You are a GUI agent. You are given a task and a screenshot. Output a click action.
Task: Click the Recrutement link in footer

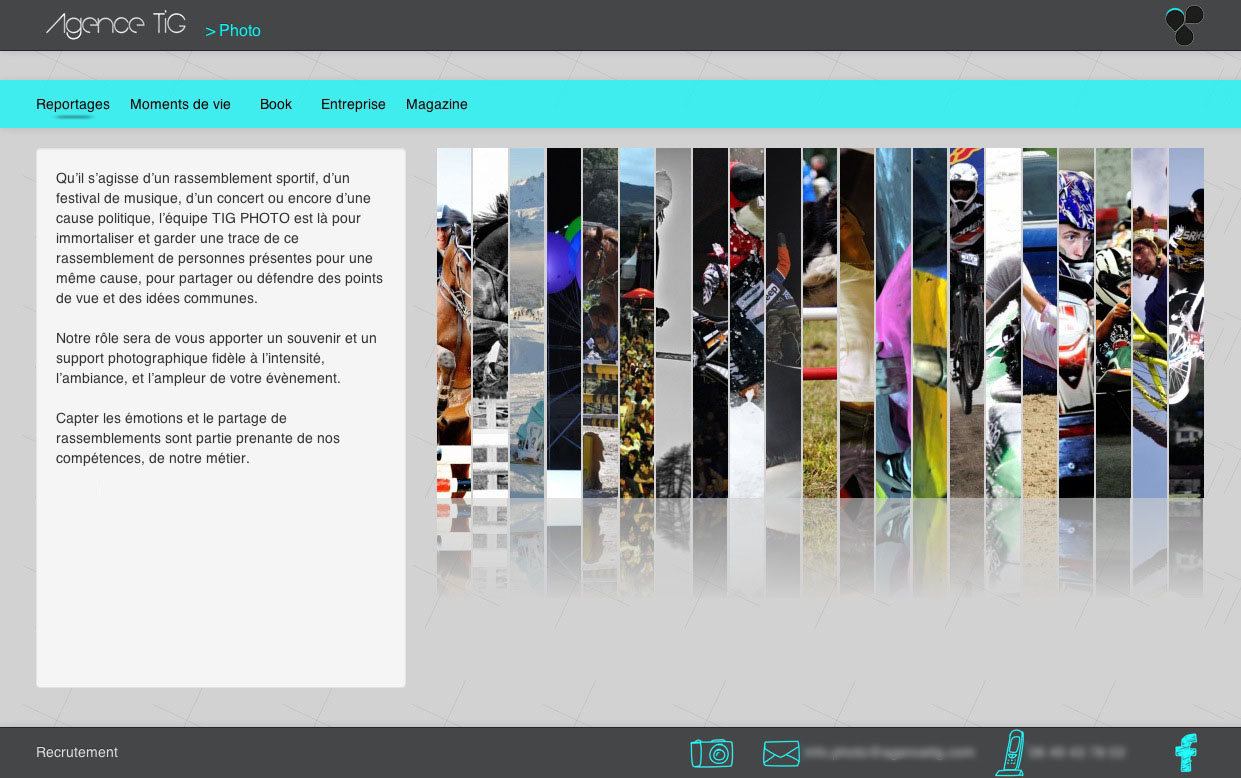(x=77, y=752)
